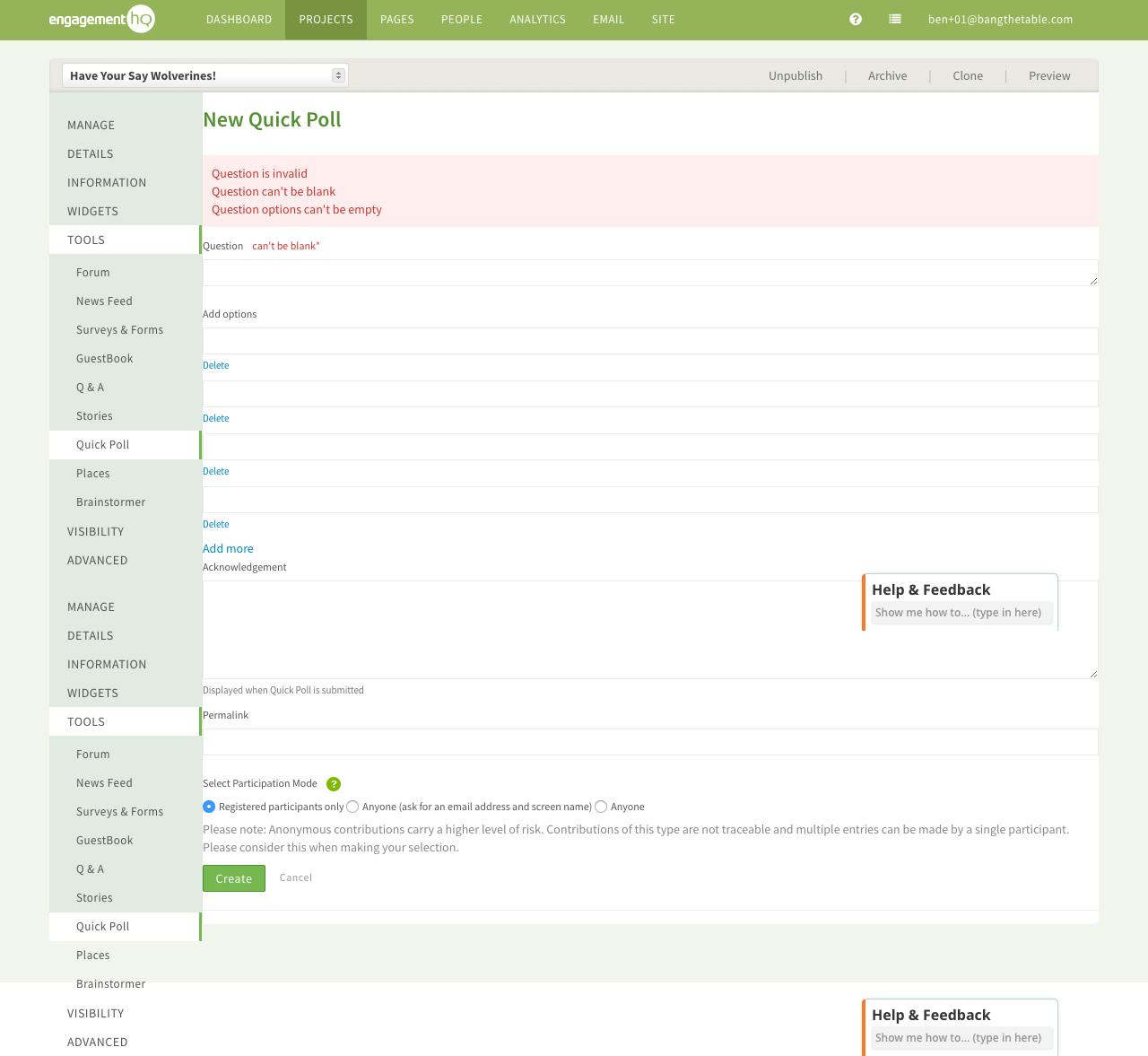The image size is (1148, 1056).
Task: Delete the first poll option
Action: (215, 365)
